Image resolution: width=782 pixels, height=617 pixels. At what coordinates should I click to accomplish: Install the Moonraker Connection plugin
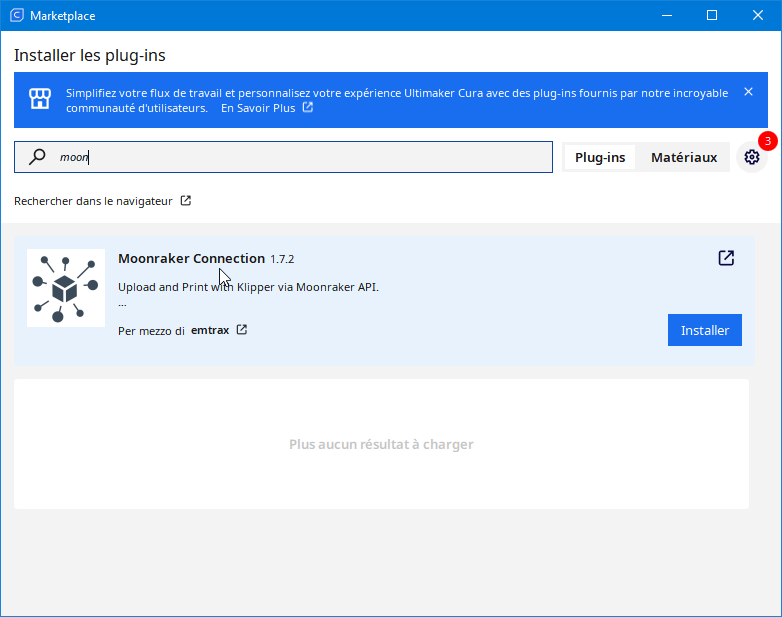[x=705, y=330]
